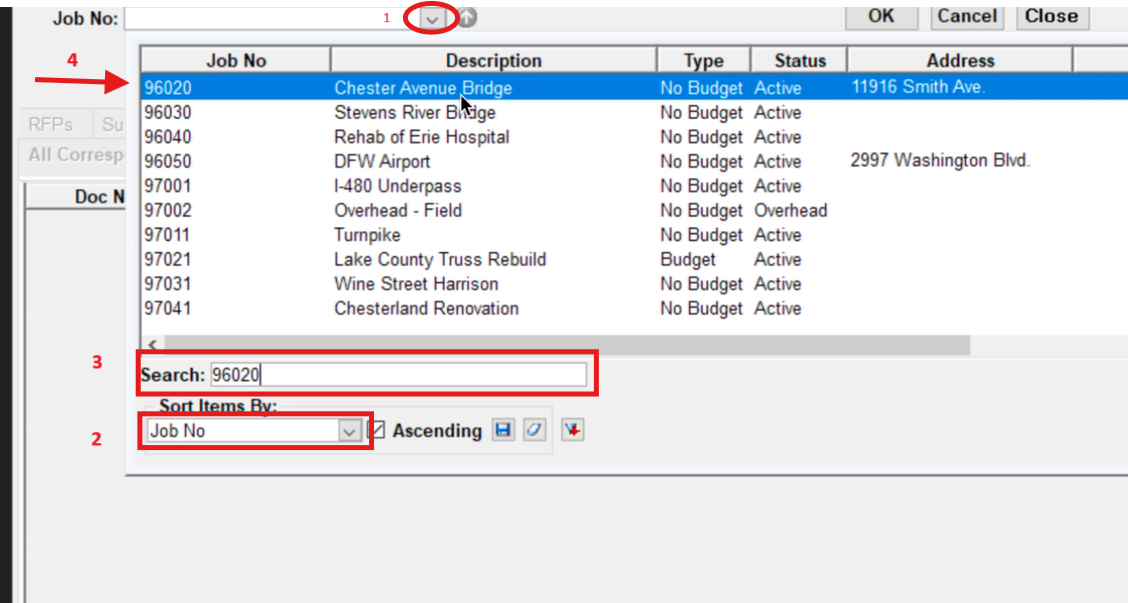Click the Budget type cell for 97021
The image size is (1128, 603).
[x=688, y=260]
